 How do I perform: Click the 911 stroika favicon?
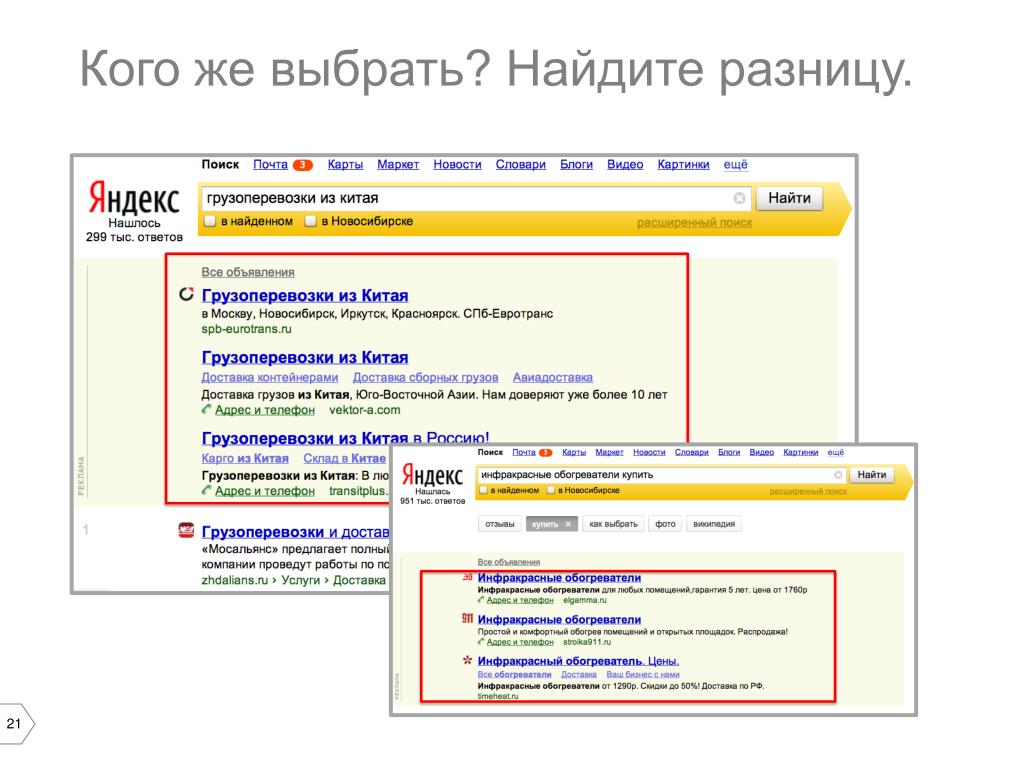[467, 618]
